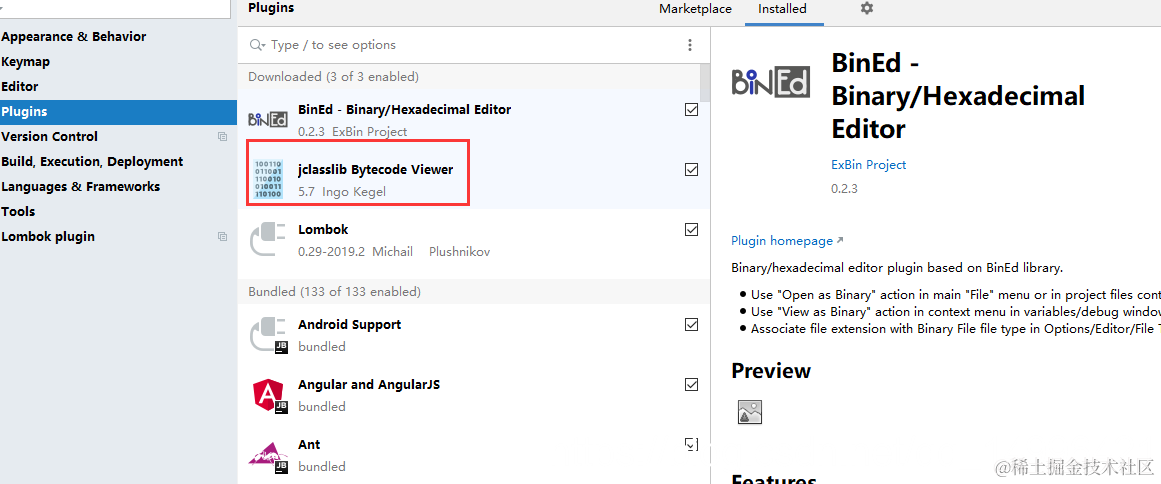The width and height of the screenshot is (1161, 484).
Task: Click the Version Control project-level settings icon
Action: pyautogui.click(x=222, y=136)
